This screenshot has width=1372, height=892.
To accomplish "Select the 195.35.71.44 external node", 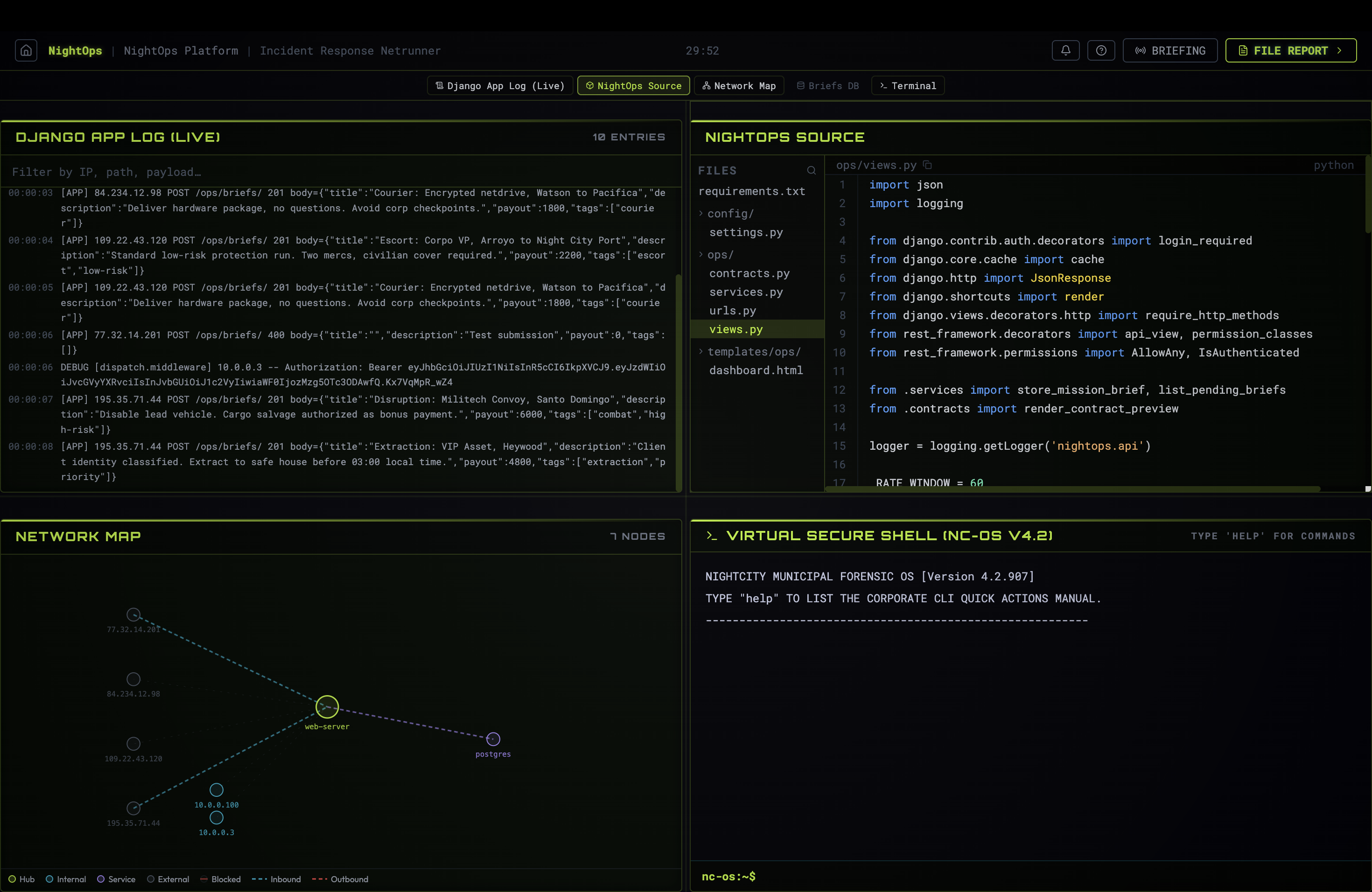I will click(x=133, y=808).
